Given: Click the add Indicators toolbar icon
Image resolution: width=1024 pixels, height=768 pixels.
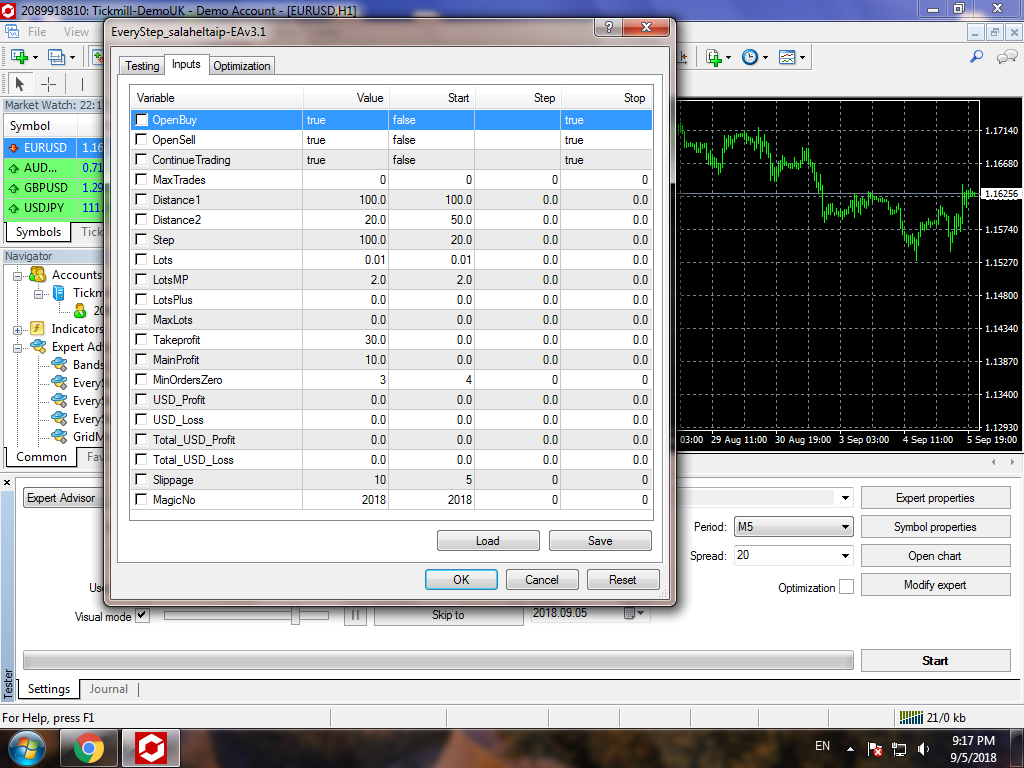Looking at the screenshot, I should click(x=714, y=57).
